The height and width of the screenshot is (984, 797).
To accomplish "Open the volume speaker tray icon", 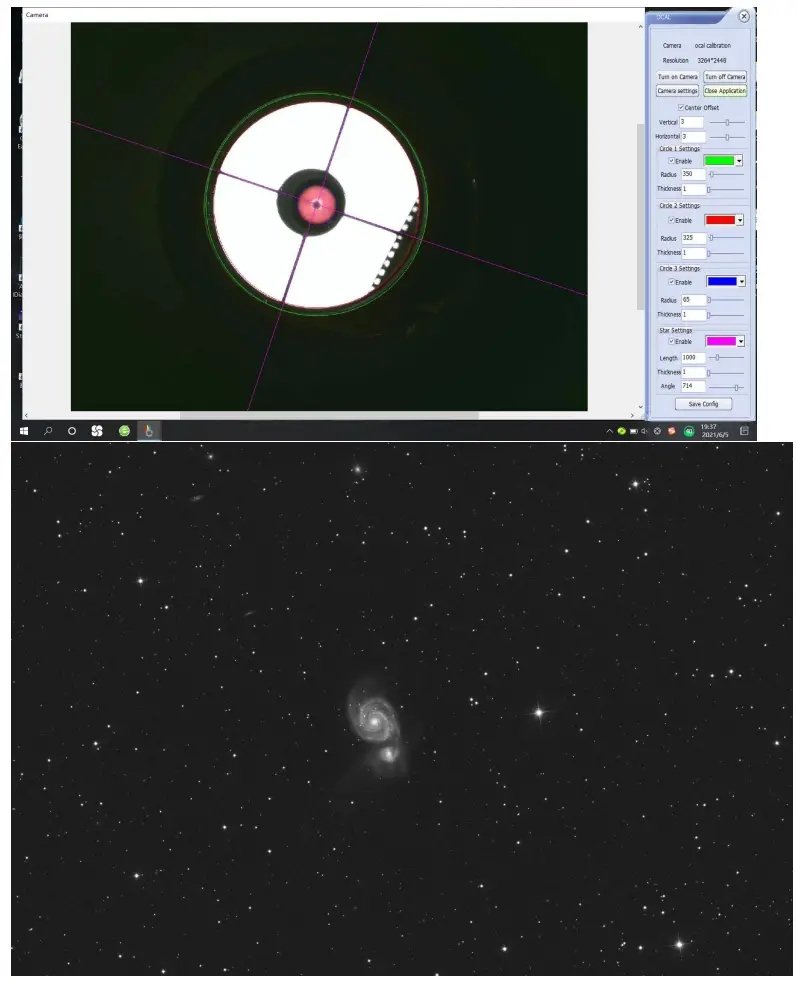I will click(645, 431).
